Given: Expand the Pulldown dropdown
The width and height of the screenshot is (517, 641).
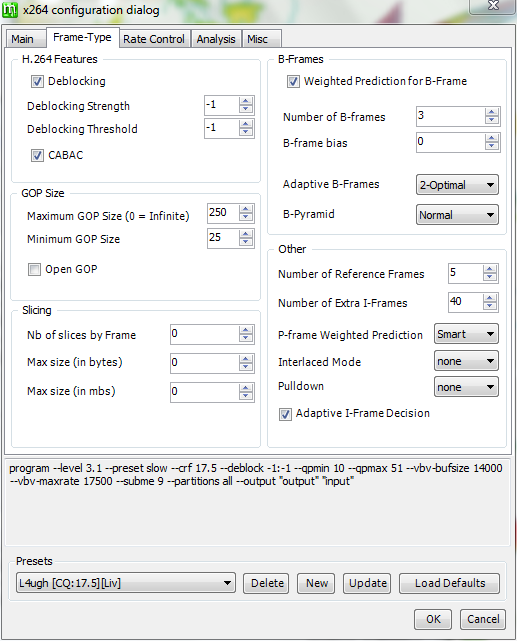Looking at the screenshot, I should [x=466, y=387].
